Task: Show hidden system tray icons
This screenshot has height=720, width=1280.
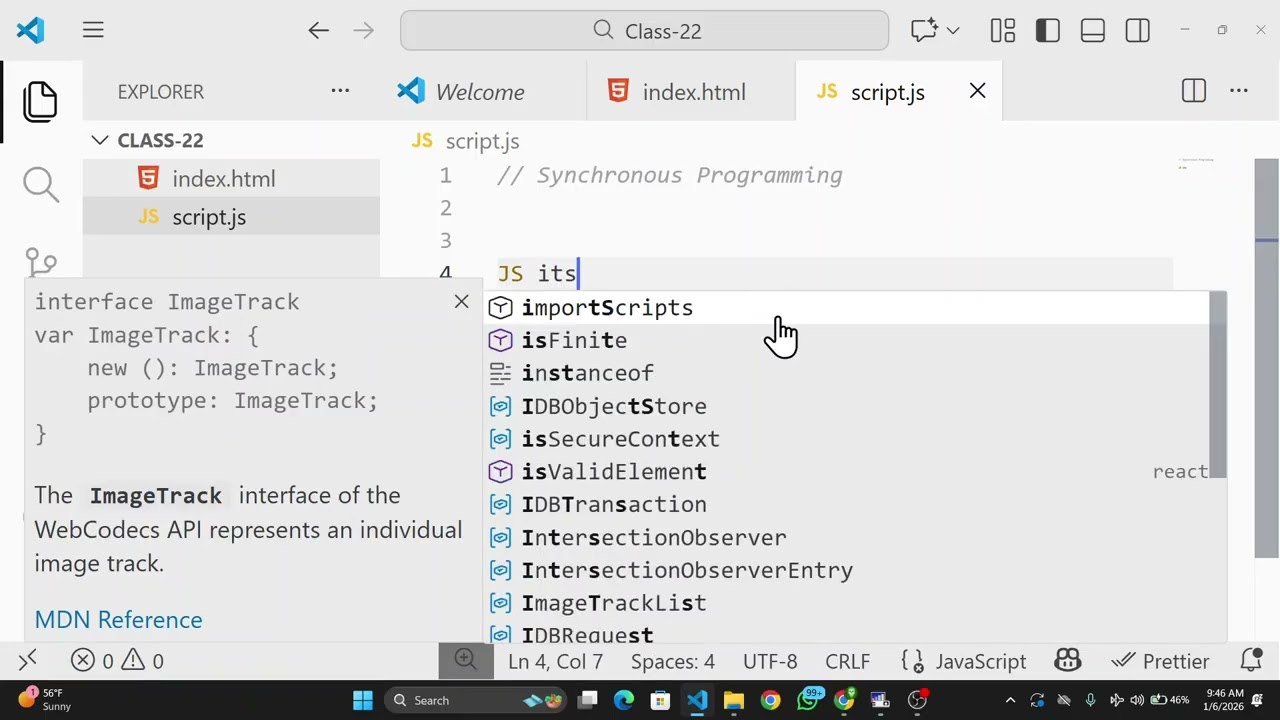Action: 1010,700
